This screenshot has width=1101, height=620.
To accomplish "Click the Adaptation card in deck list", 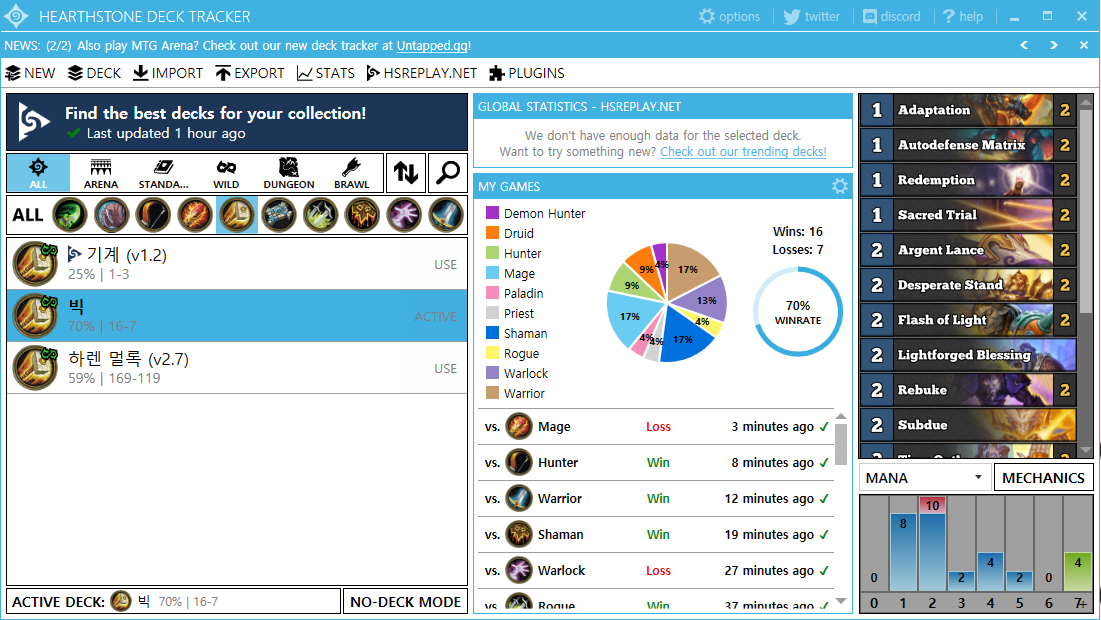I will click(968, 110).
